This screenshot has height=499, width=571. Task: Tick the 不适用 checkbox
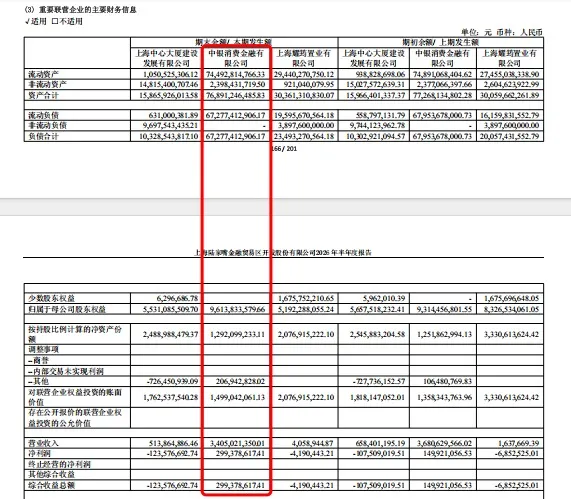click(x=55, y=21)
